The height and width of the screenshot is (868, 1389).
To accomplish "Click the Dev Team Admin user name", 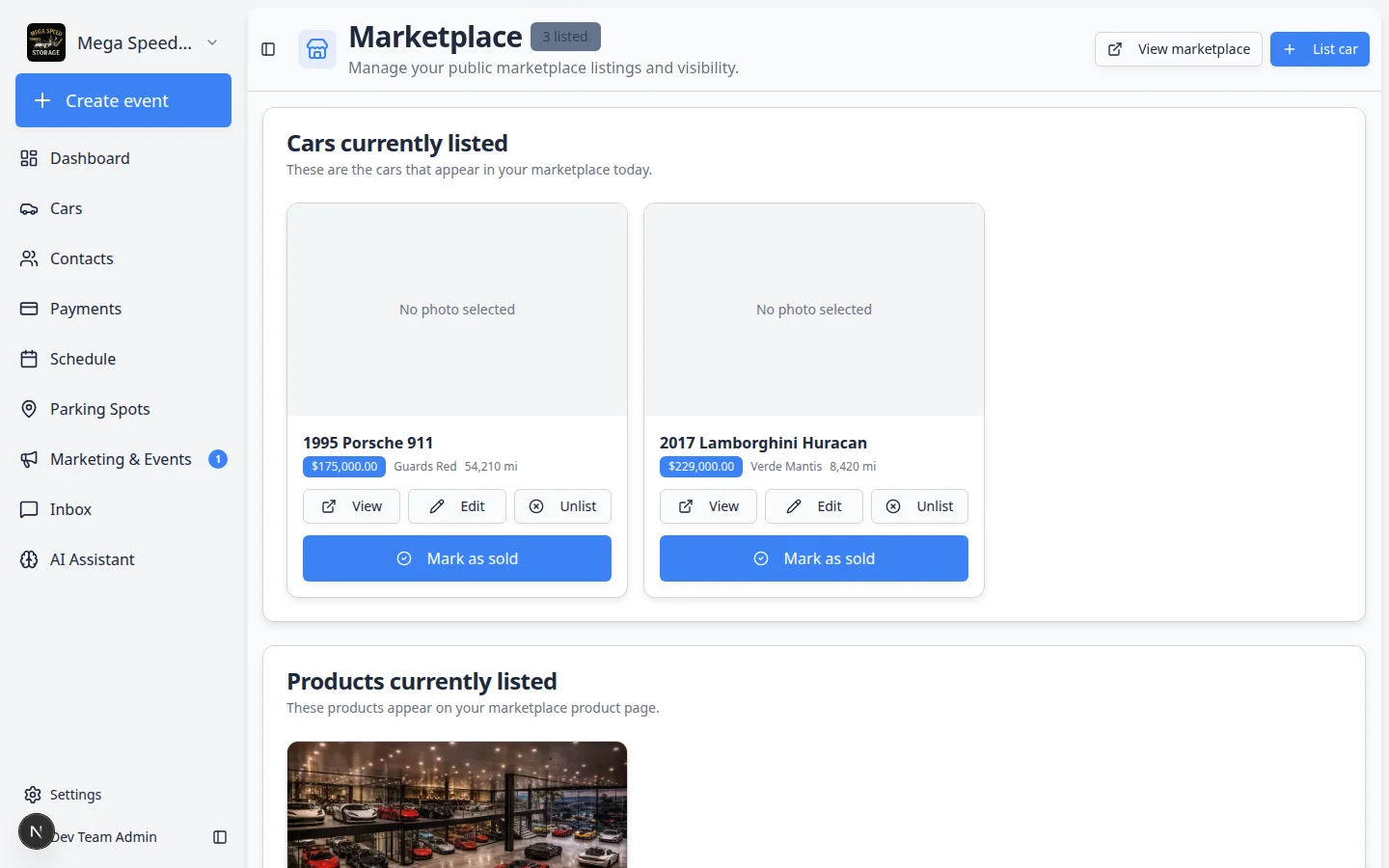I will click(104, 837).
